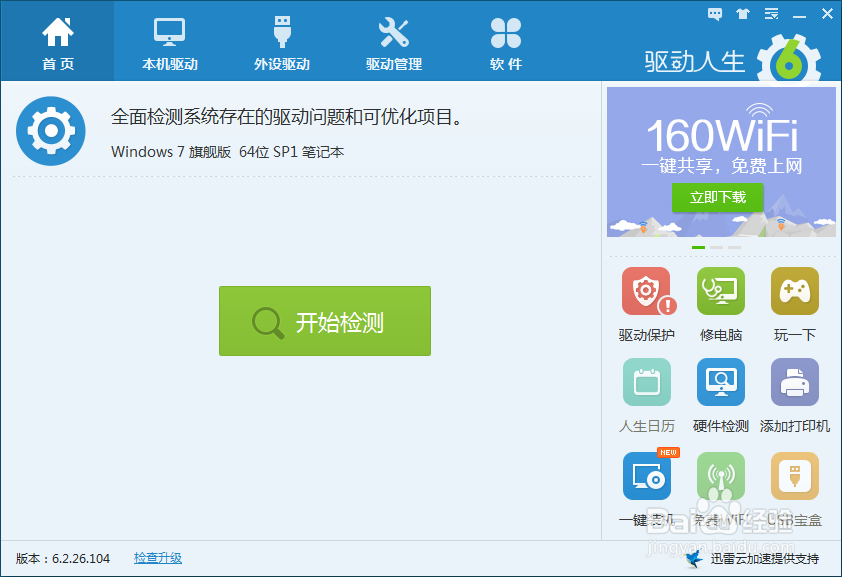842x577 pixels.
Task: Open the feedback speech bubble icon
Action: (x=714, y=14)
